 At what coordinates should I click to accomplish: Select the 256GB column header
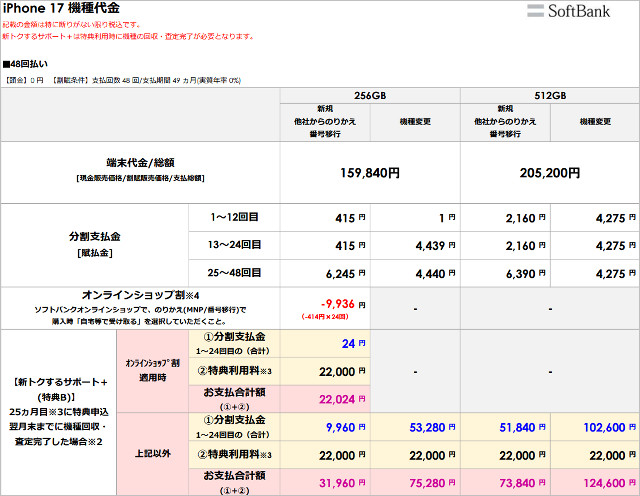(x=370, y=96)
